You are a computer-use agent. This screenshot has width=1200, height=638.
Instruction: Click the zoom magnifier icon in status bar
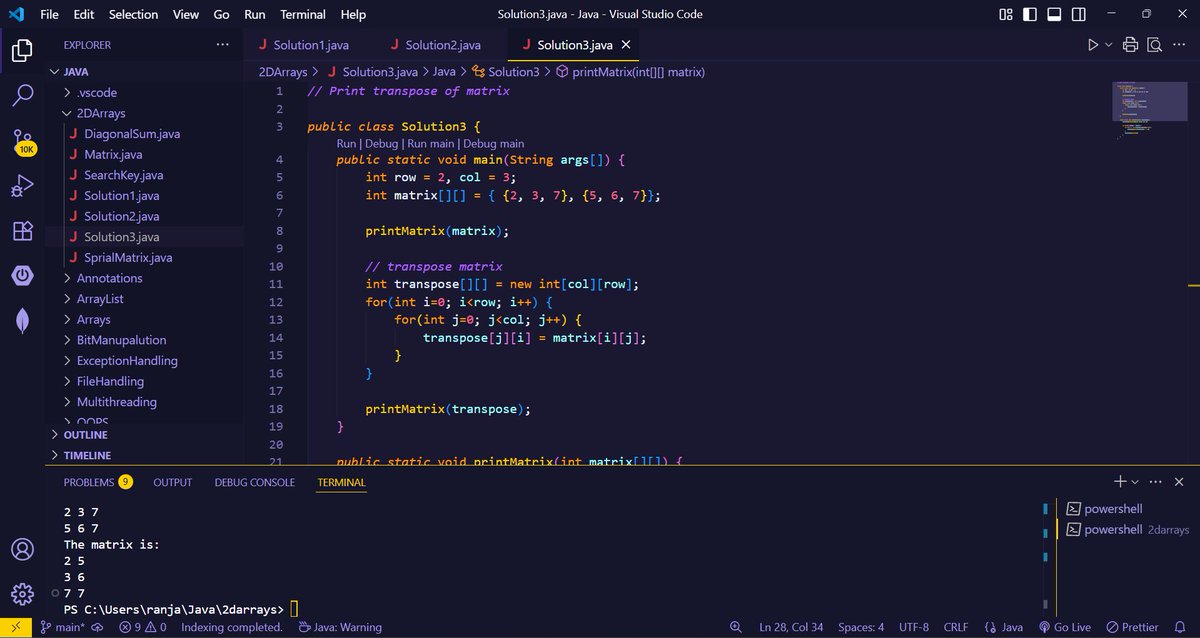[x=736, y=627]
